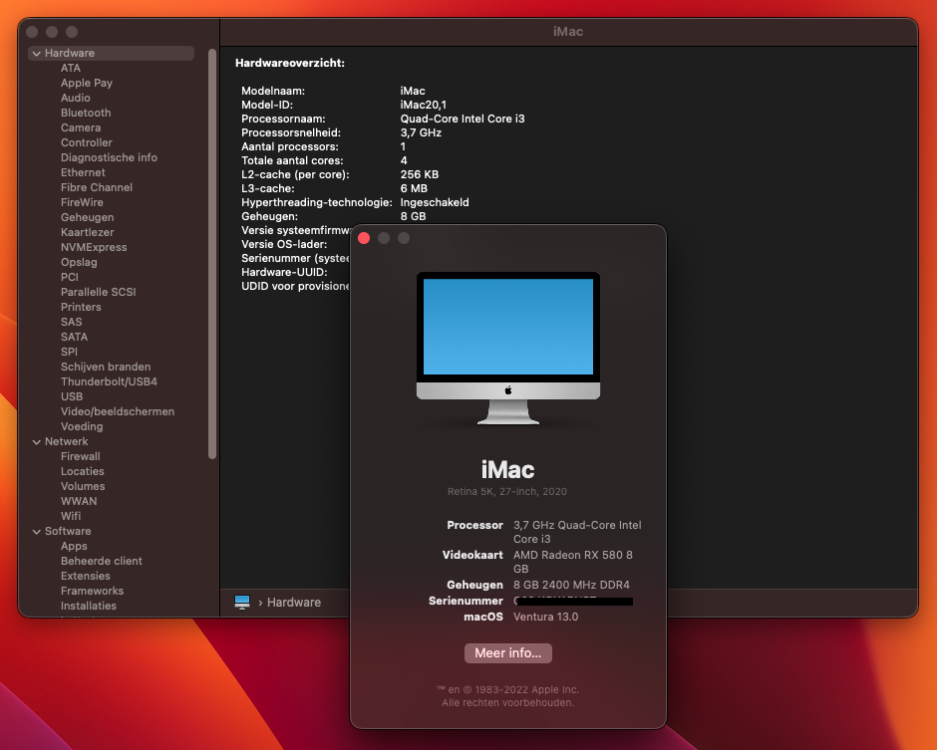Open Firewall under Netwerk

[x=80, y=457]
